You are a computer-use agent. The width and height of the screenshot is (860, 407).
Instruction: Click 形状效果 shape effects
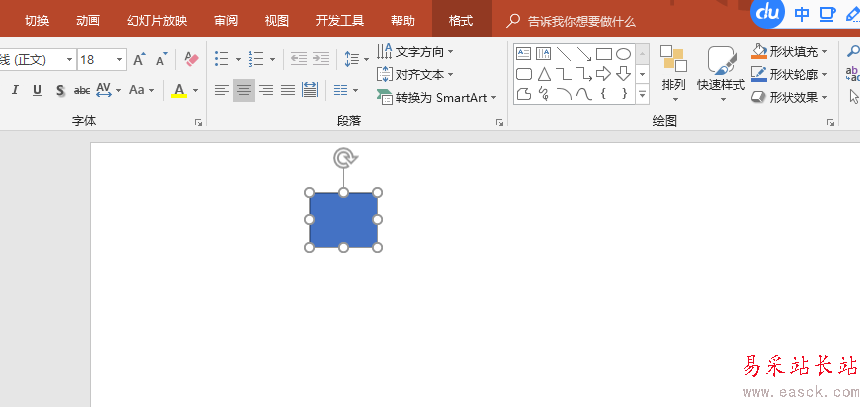(x=789, y=97)
